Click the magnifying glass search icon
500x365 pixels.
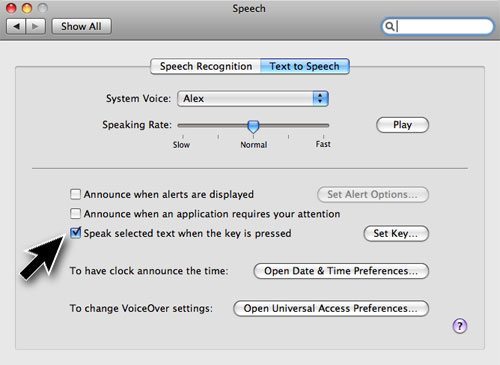point(389,26)
